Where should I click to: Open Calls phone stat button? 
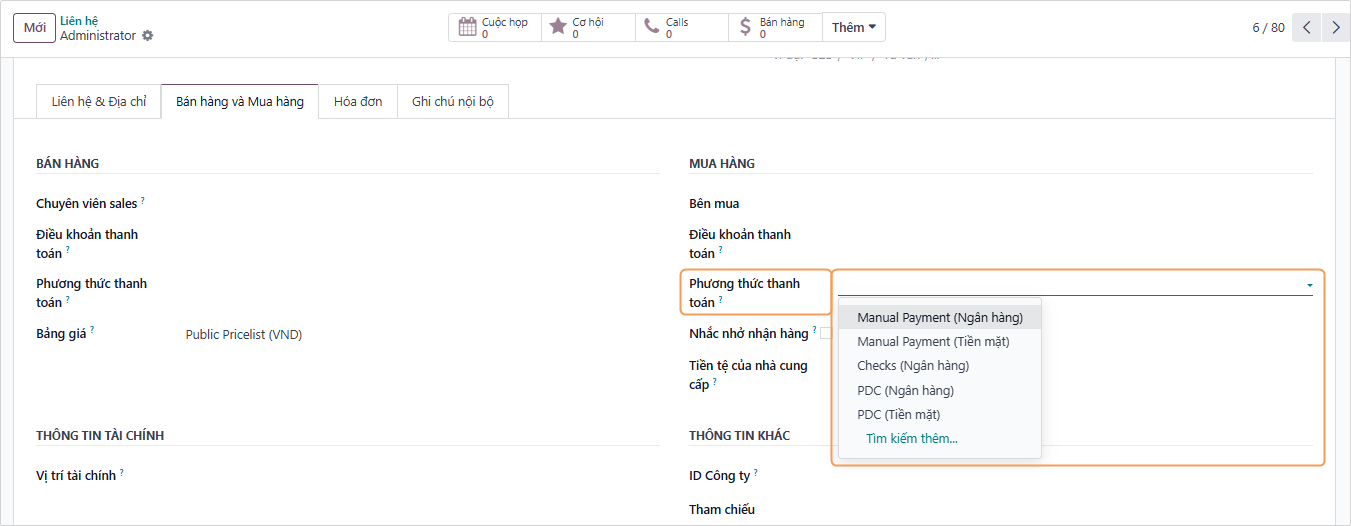tap(681, 27)
